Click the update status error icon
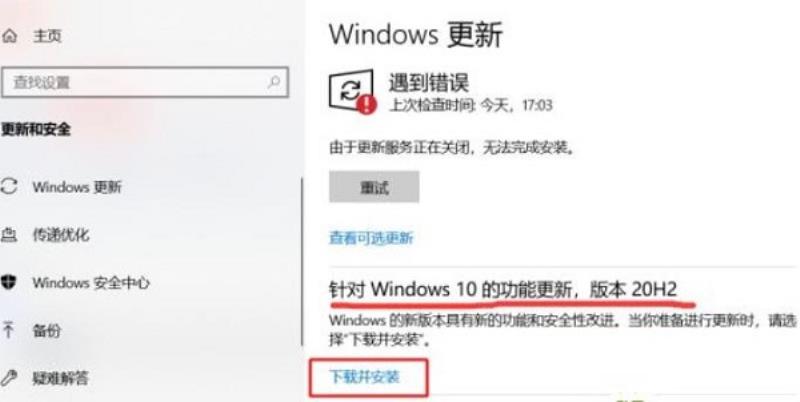This screenshot has width=800, height=402. click(351, 91)
